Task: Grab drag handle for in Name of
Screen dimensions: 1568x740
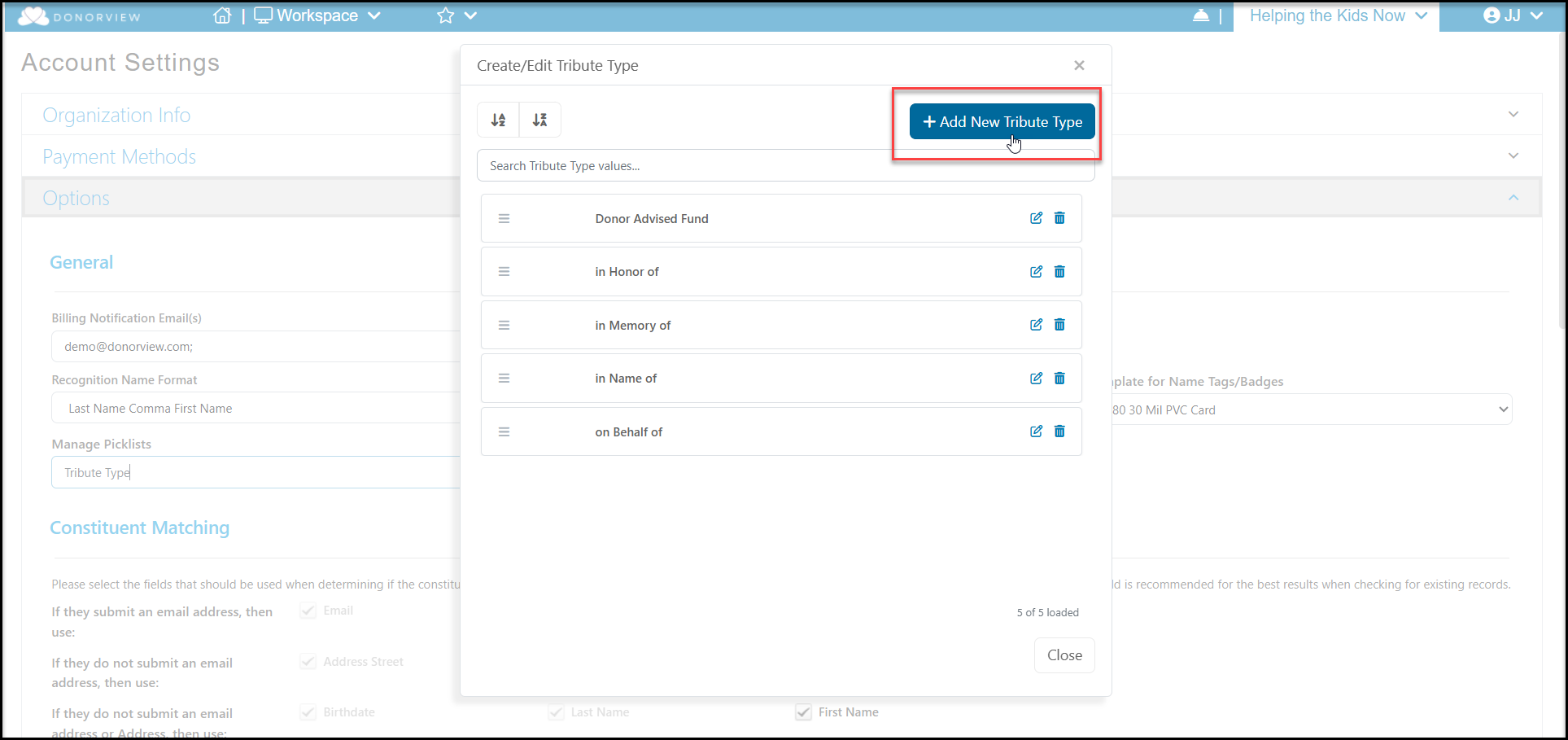Action: point(504,378)
